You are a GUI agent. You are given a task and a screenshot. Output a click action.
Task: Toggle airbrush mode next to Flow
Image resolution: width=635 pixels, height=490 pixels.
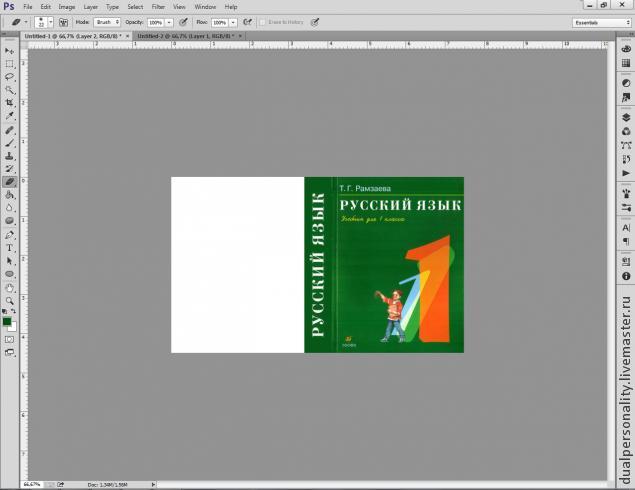click(x=247, y=21)
